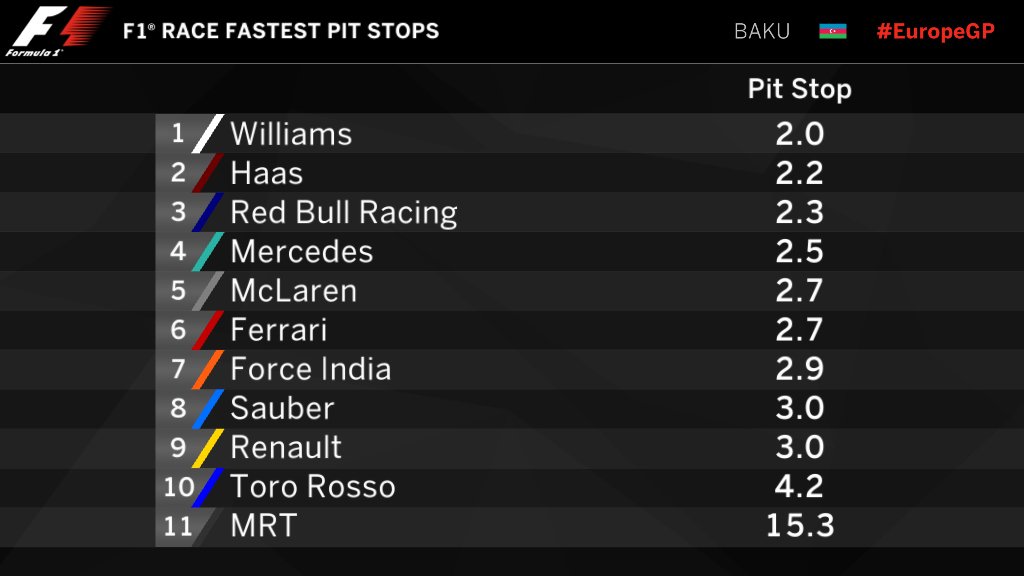Click Renault yellow team color stripe
The height and width of the screenshot is (576, 1024).
(208, 448)
